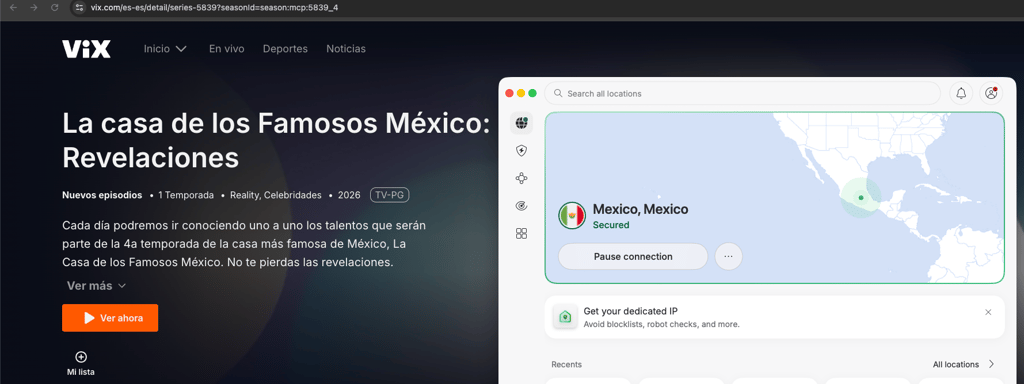Open the Deportes section
The height and width of the screenshot is (384, 1024).
[285, 49]
